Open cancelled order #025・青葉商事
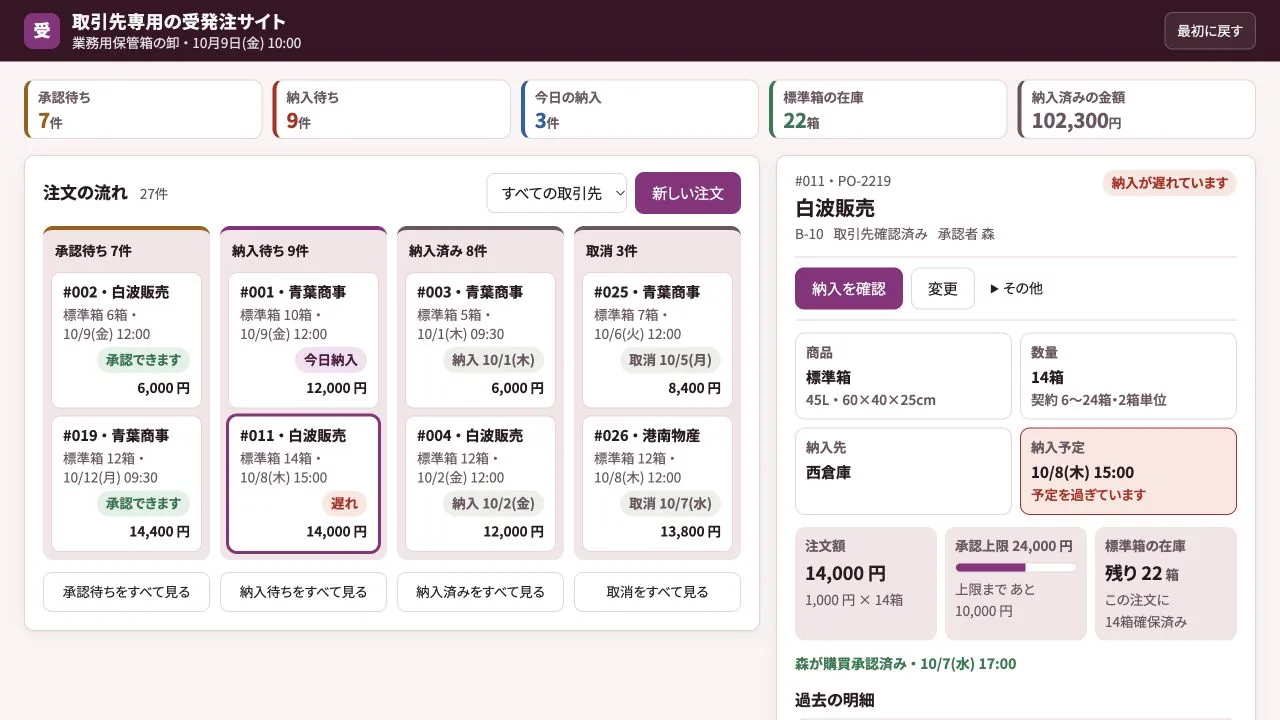This screenshot has width=1280, height=720. coord(657,340)
